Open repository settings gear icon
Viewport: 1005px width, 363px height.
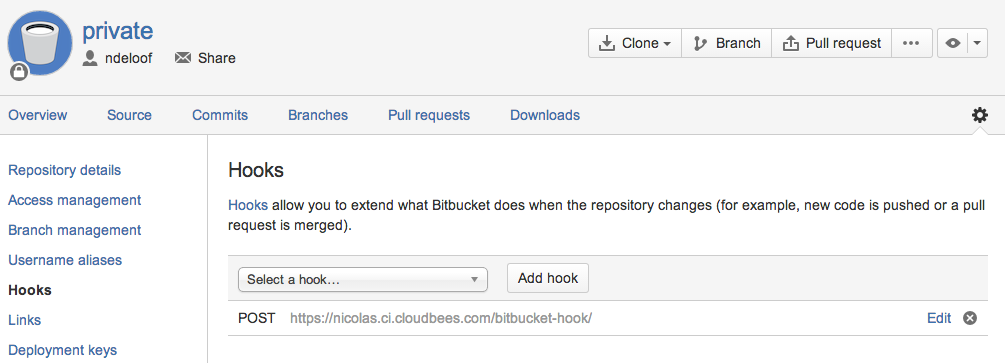[x=979, y=115]
